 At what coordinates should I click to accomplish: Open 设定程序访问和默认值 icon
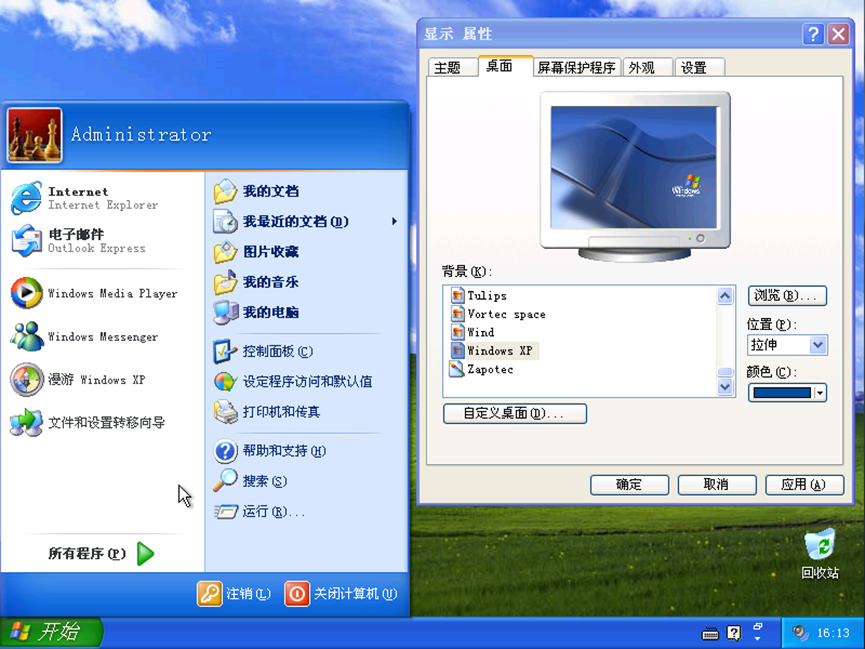pyautogui.click(x=226, y=381)
